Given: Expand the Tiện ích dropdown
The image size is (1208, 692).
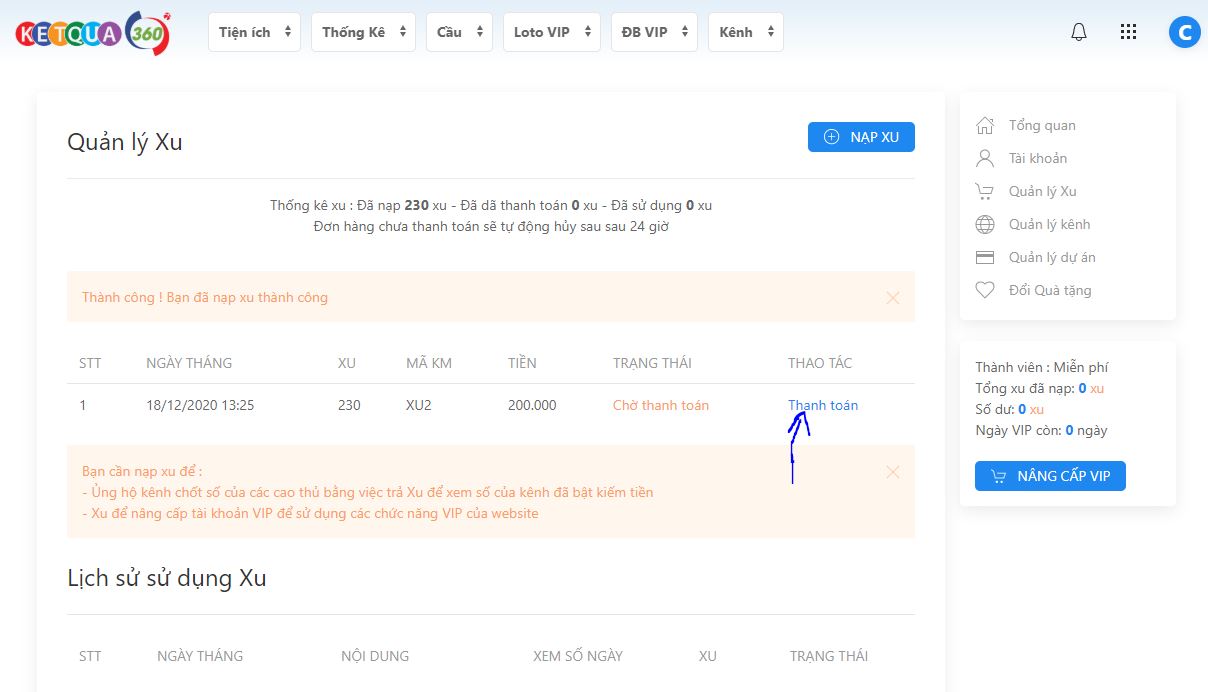Looking at the screenshot, I should pos(254,32).
